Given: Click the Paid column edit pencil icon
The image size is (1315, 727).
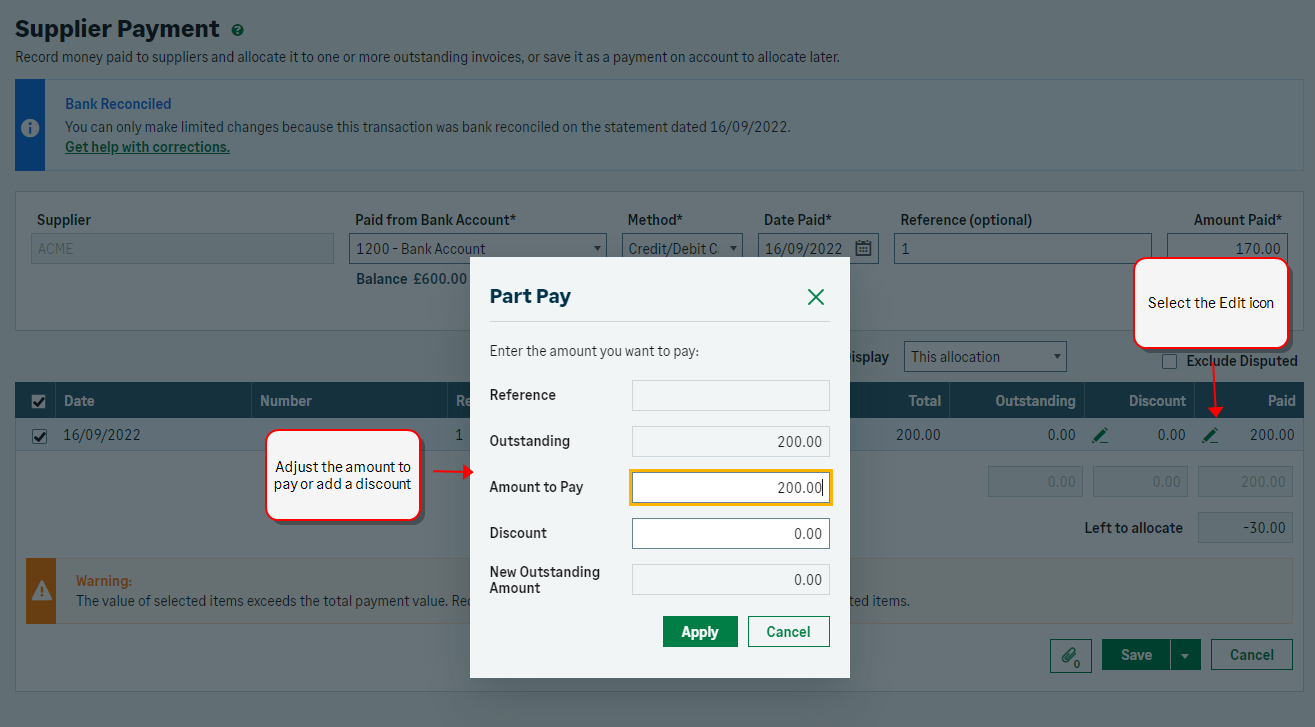Looking at the screenshot, I should 1210,435.
